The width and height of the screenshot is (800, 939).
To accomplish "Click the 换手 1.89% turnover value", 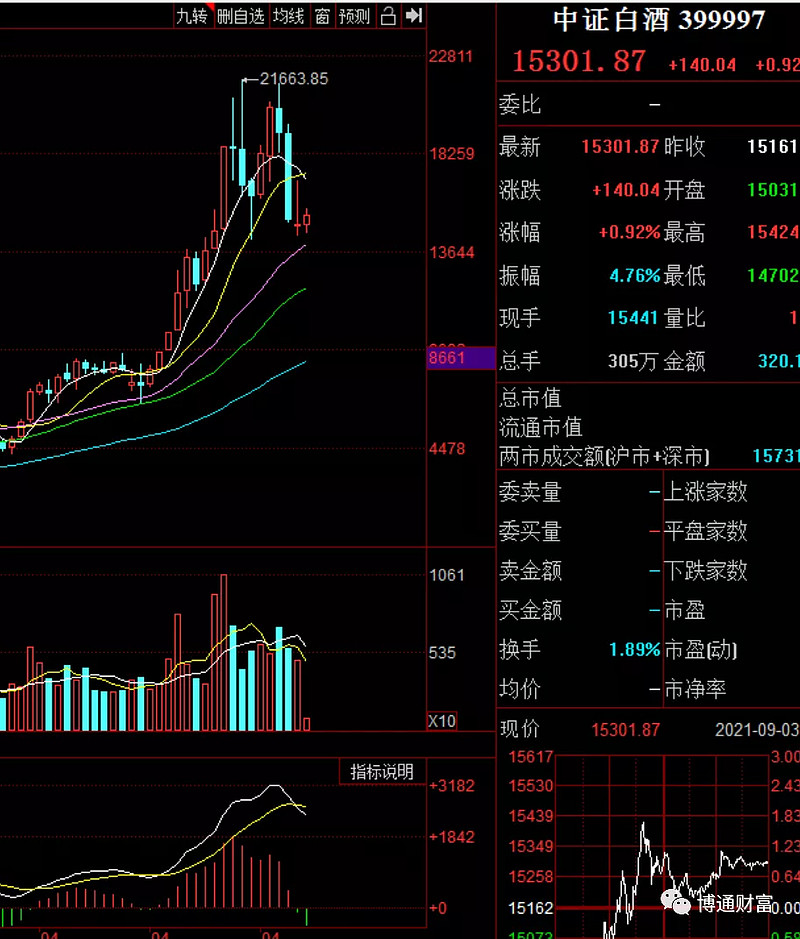I will click(635, 650).
